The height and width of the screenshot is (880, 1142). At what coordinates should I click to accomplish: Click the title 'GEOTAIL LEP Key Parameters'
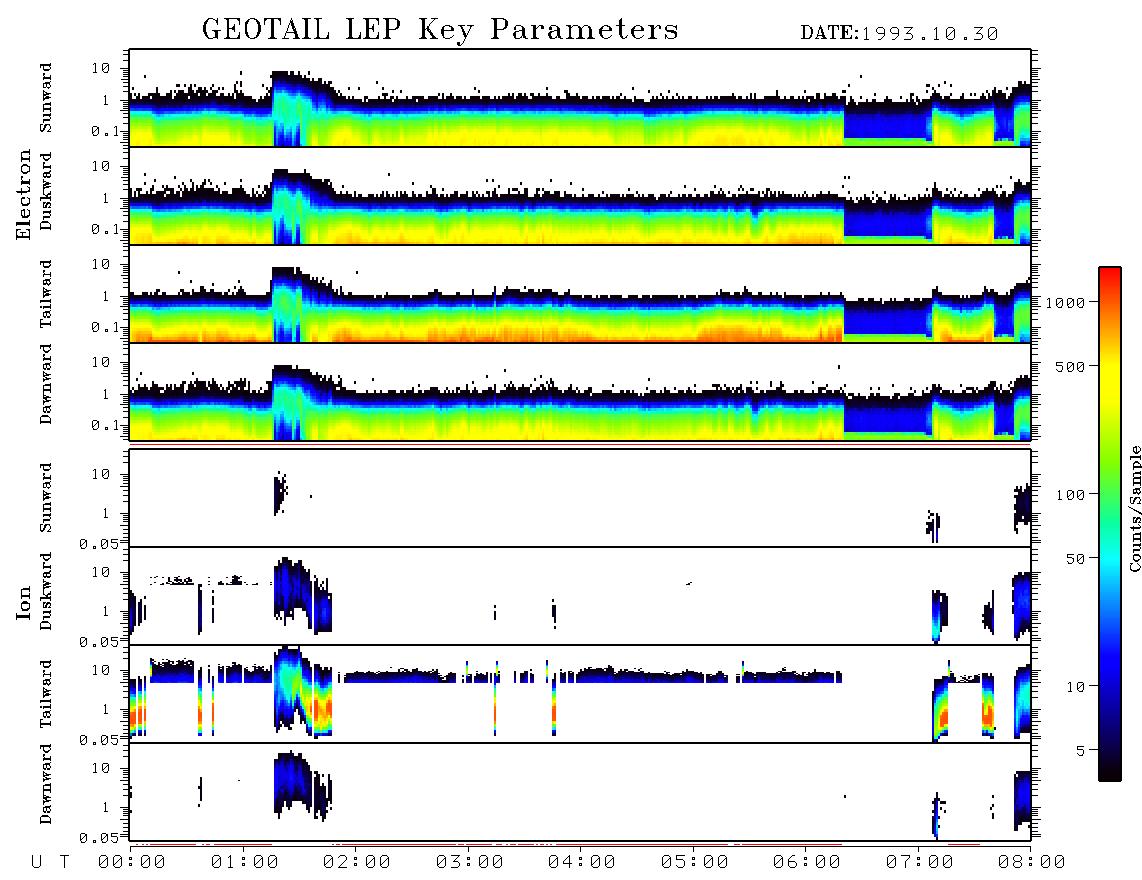440,30
